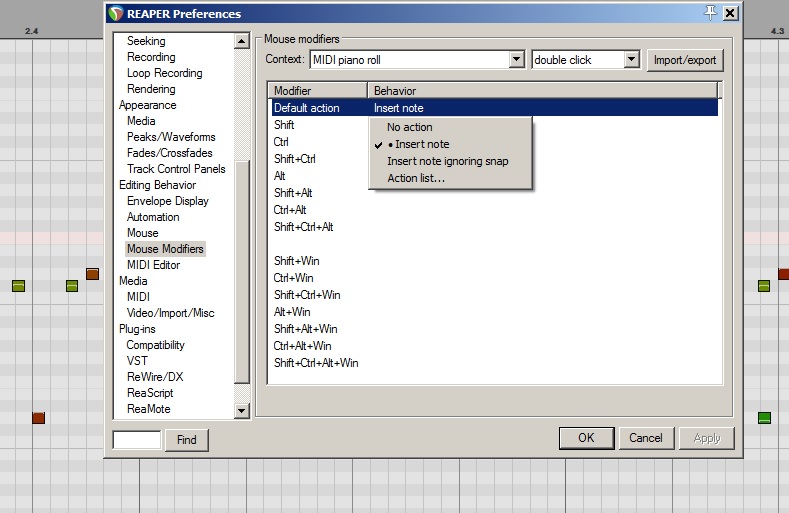789x513 pixels.
Task: Open the Compatibility preferences page
Action: (x=155, y=345)
